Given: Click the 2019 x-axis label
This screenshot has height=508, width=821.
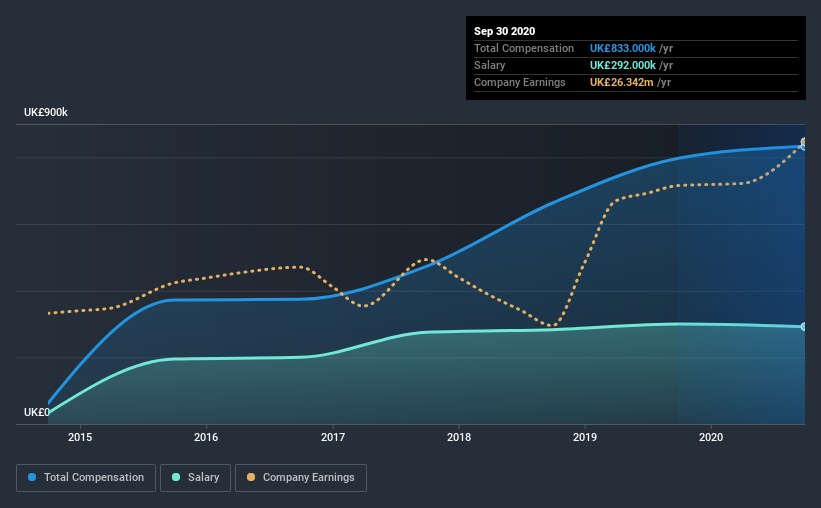Looking at the screenshot, I should [x=585, y=437].
